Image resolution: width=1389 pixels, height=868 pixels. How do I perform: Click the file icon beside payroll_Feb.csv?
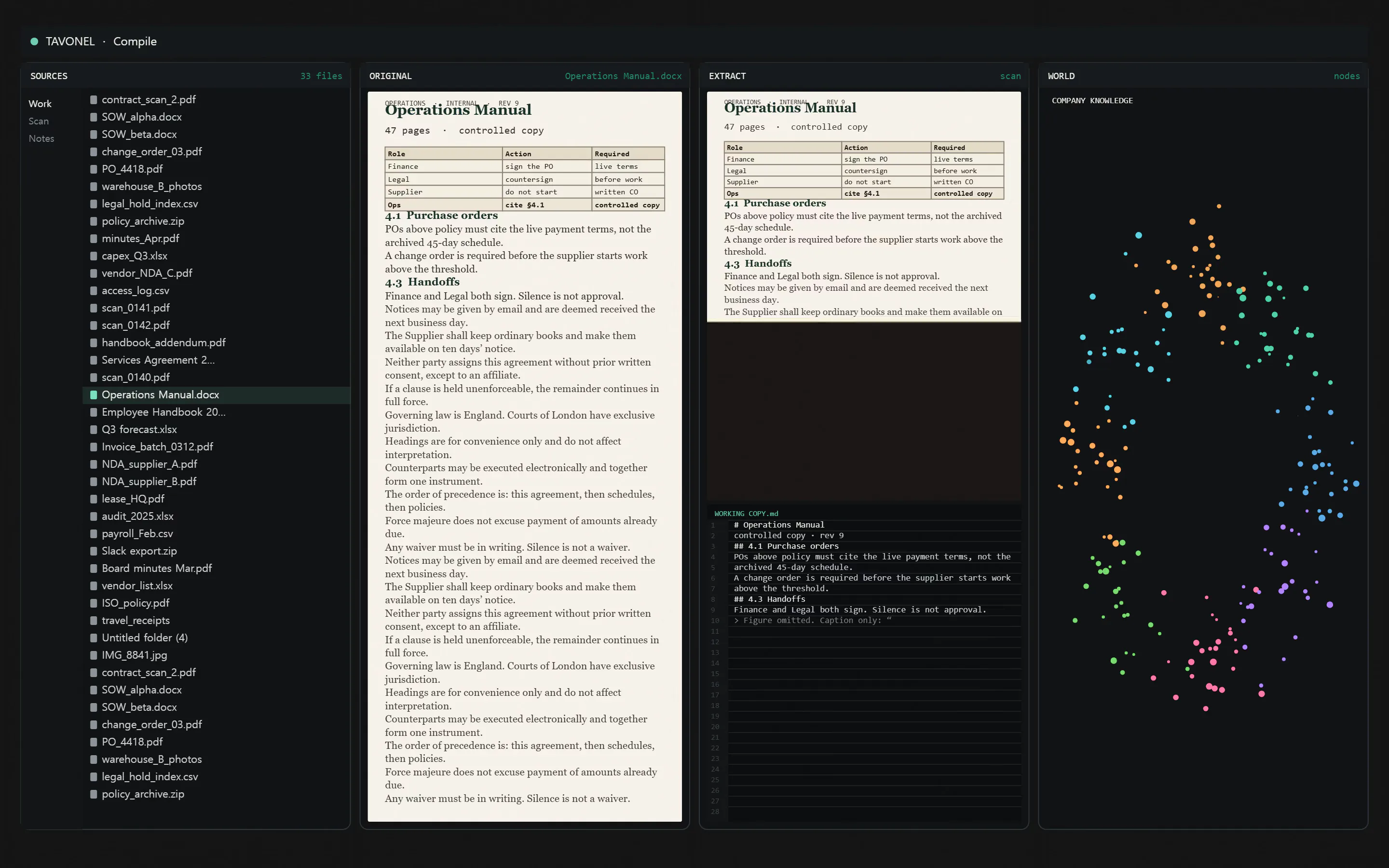[x=94, y=533]
